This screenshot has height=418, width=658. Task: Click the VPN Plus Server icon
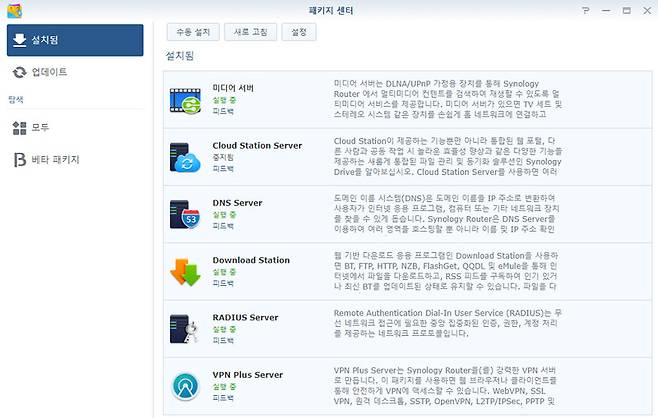185,386
